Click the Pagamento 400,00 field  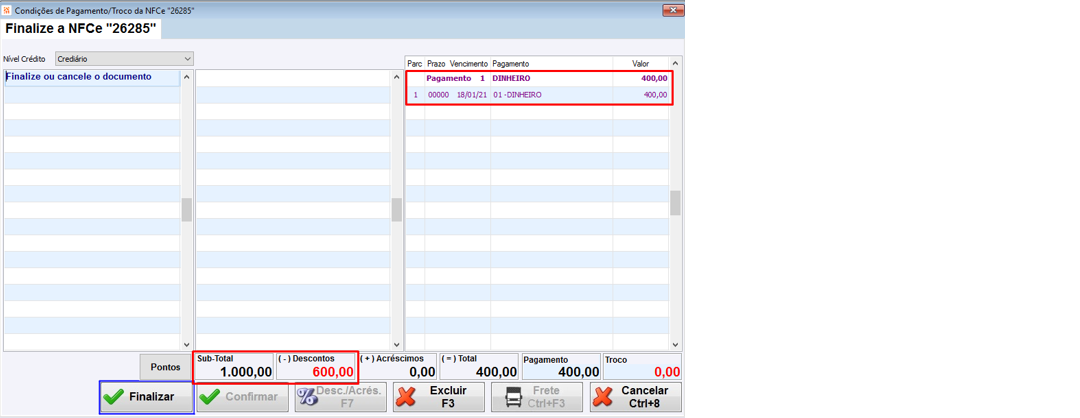click(x=561, y=367)
